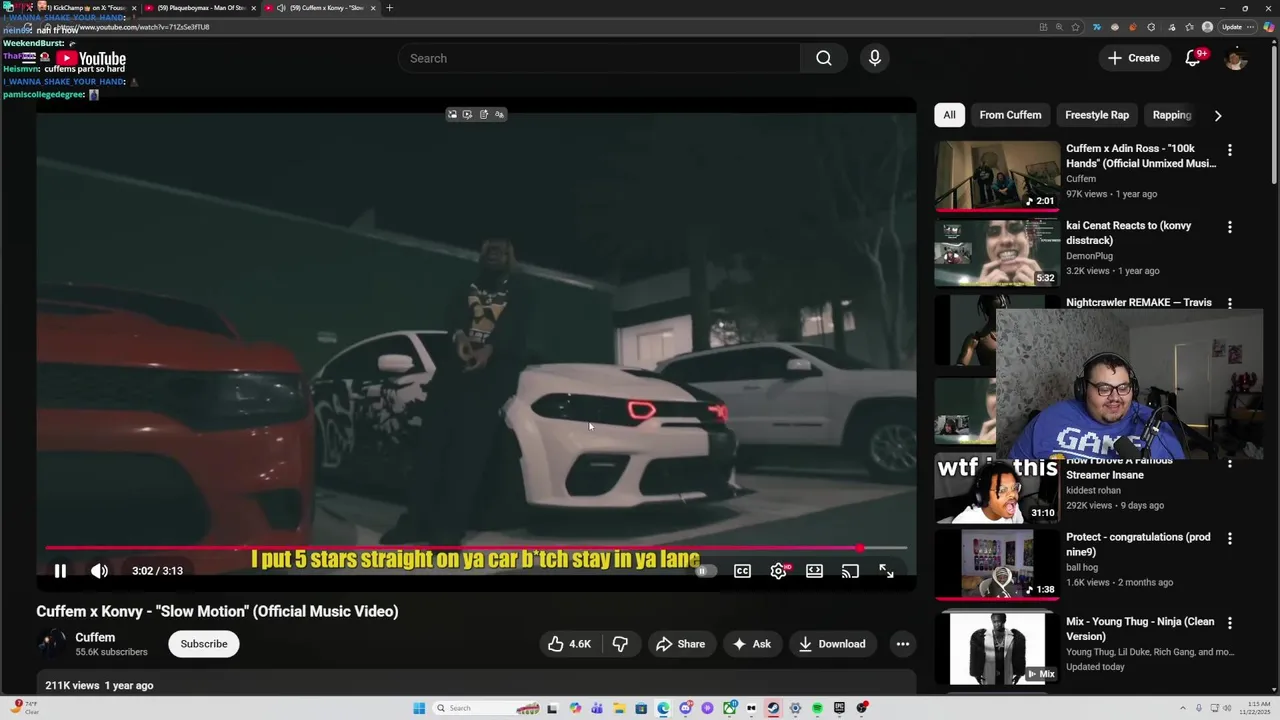This screenshot has width=1280, height=720.
Task: Open Copilot icon in browser toolbar
Action: [1269, 27]
